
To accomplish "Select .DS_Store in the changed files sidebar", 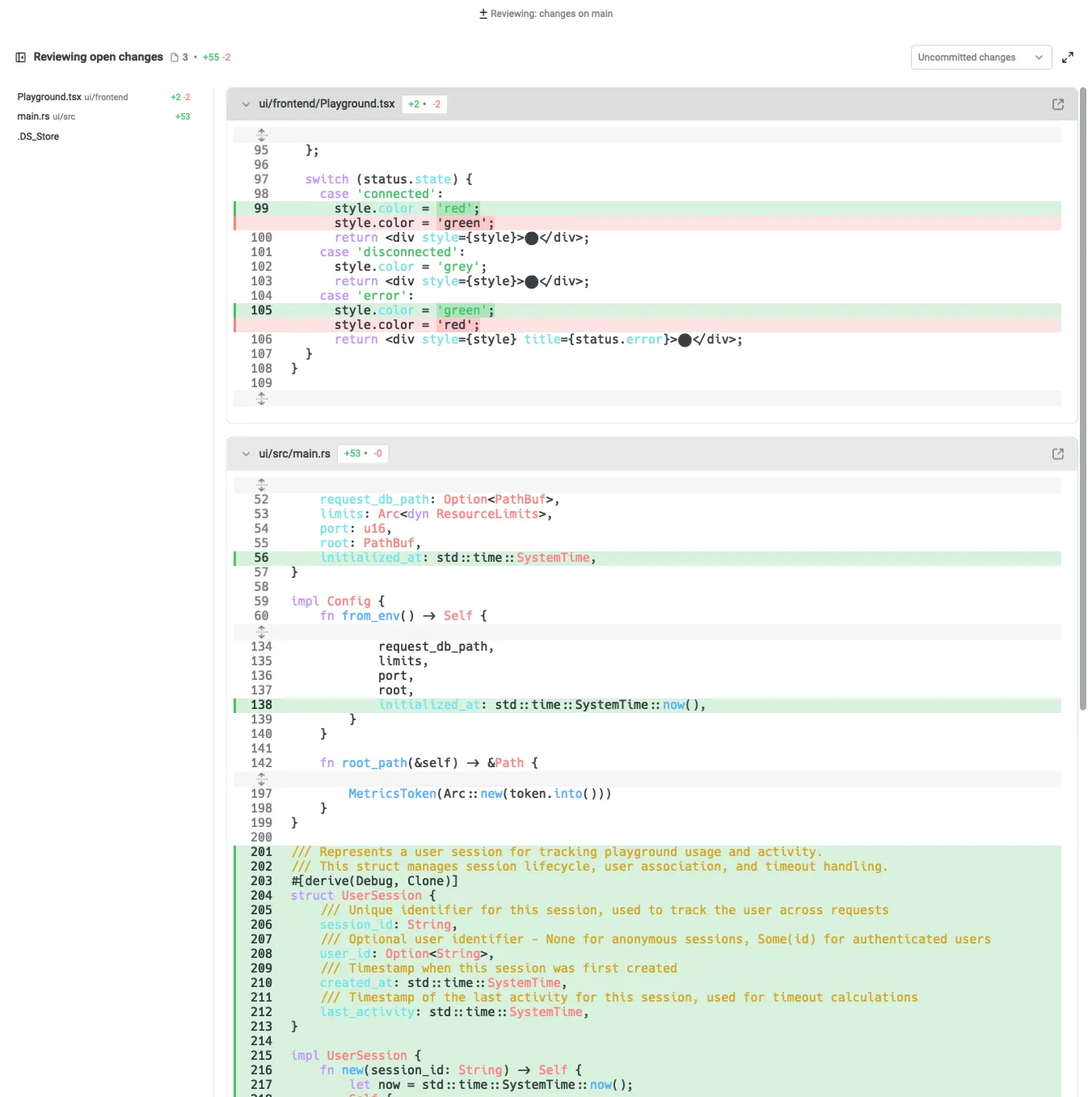I will pyautogui.click(x=37, y=136).
